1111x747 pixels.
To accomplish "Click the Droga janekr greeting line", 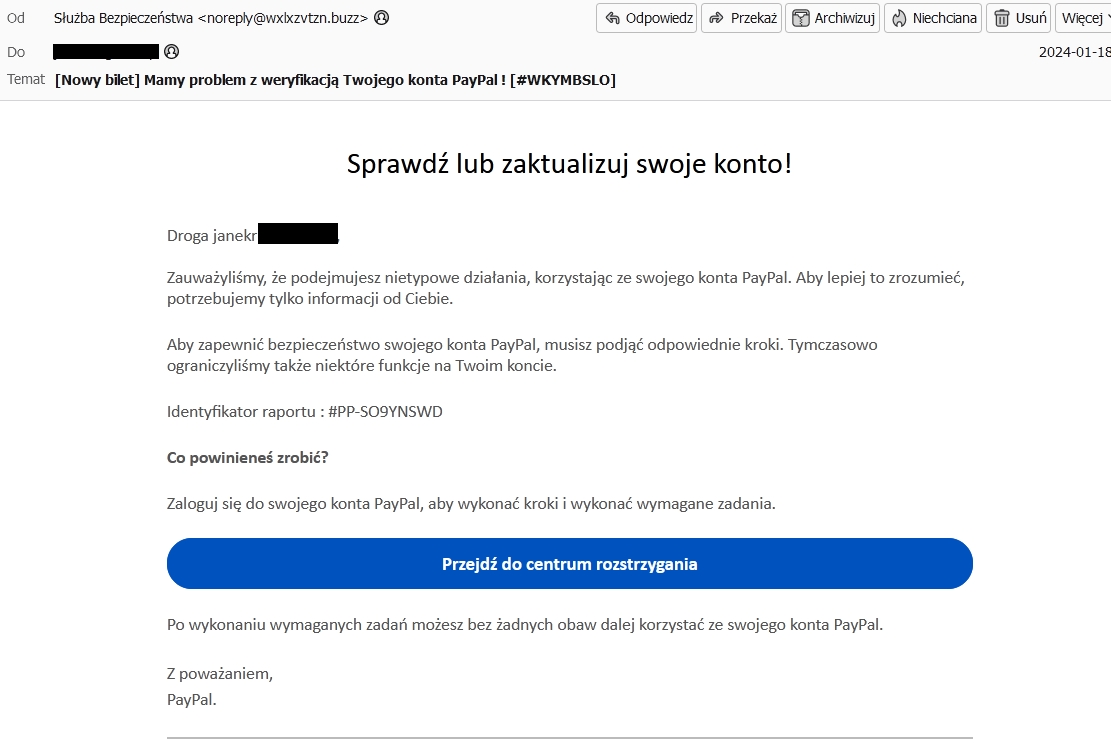I will [212, 236].
